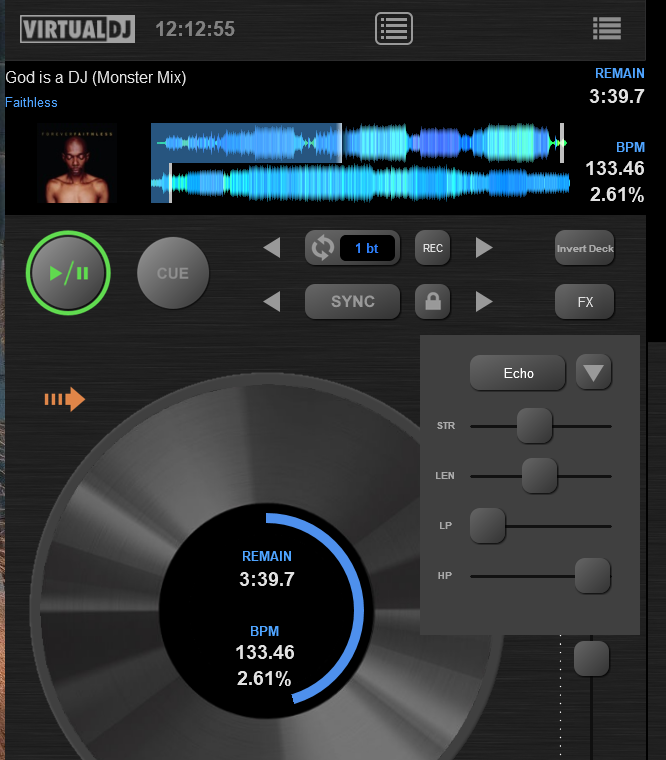Click the lower zoomed waveform
This screenshot has height=760, width=666.
pyautogui.click(x=361, y=183)
